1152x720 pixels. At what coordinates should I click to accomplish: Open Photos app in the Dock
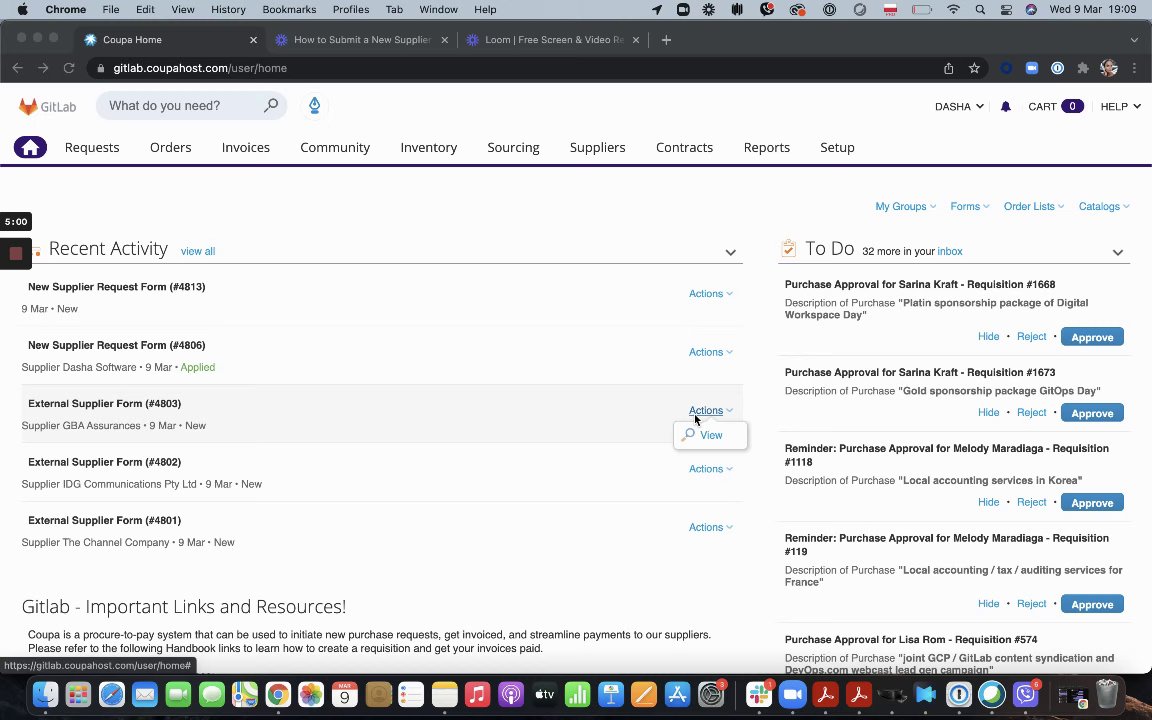tap(311, 694)
